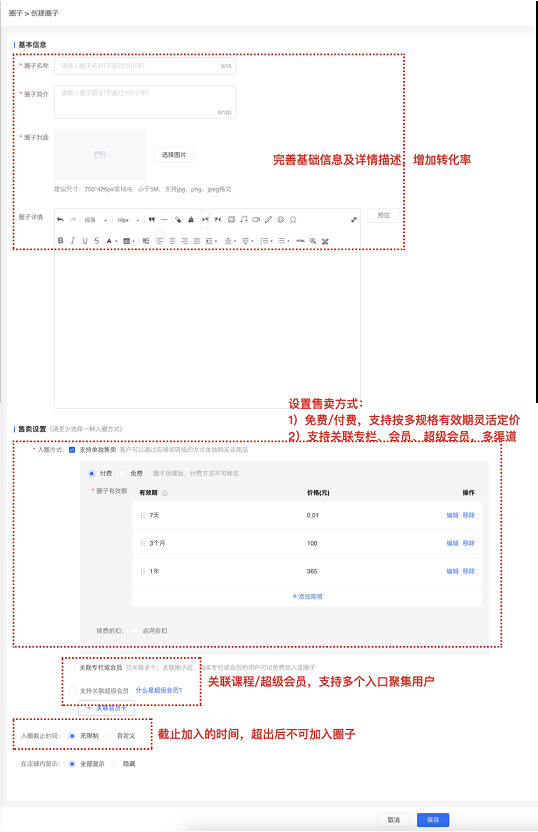
Task: Open the background color dropdown
Action: tap(128, 241)
